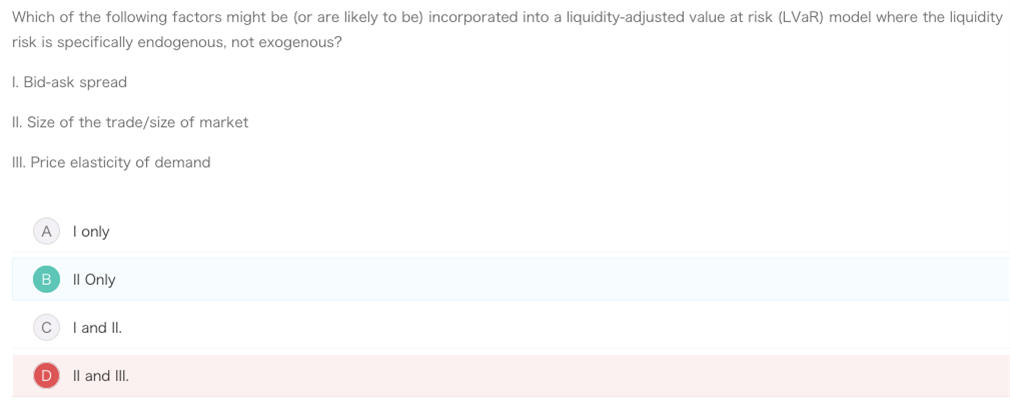
Task: Click the pink highlighted option D row background
Action: (x=511, y=376)
